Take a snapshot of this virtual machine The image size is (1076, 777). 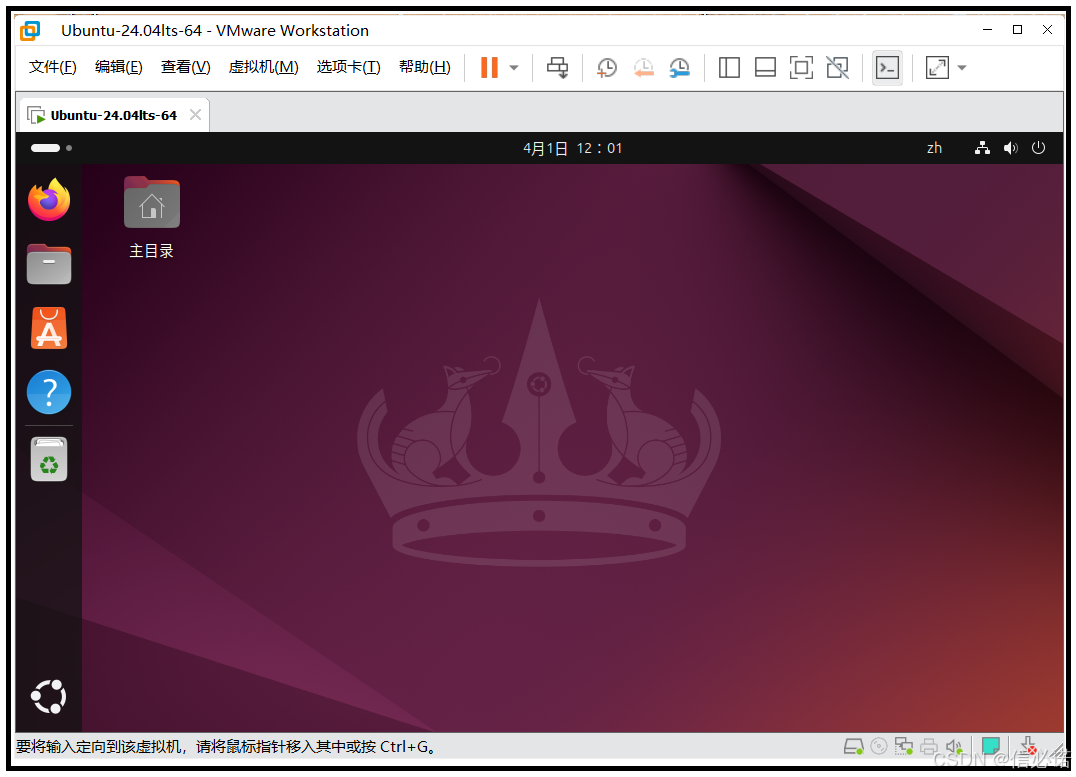pyautogui.click(x=606, y=67)
